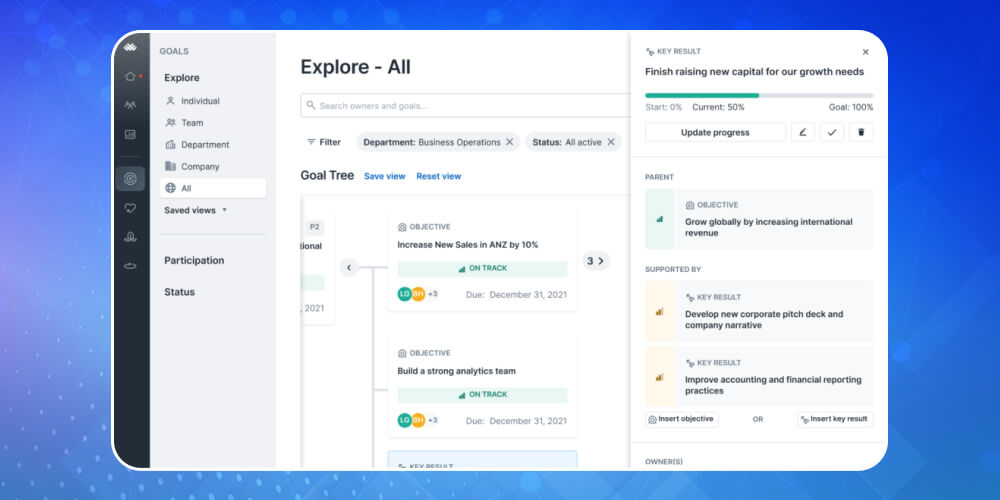Image resolution: width=1000 pixels, height=500 pixels.
Task: Click the heart icon in the dark sidebar
Action: [x=130, y=208]
